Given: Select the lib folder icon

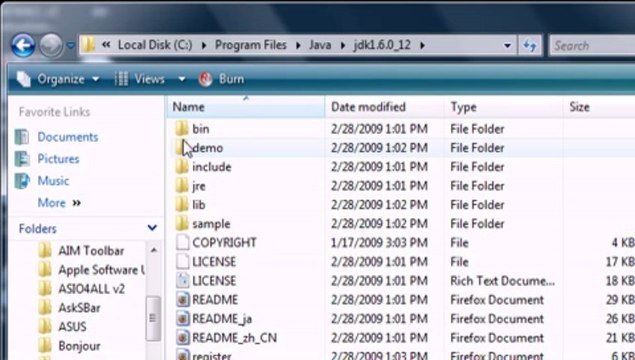Looking at the screenshot, I should click(182, 205).
